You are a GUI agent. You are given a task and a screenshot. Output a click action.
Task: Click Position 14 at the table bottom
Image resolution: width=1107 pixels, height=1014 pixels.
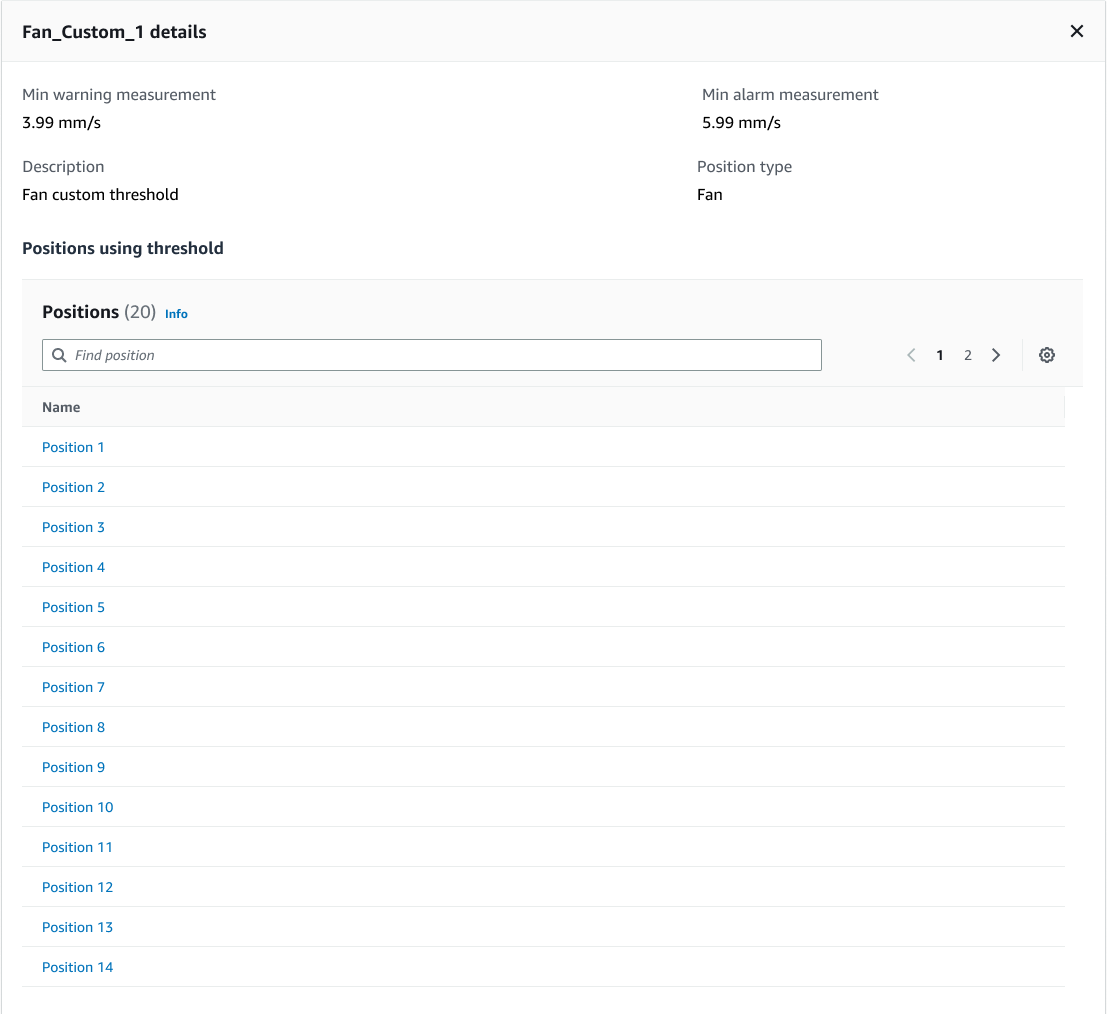pyautogui.click(x=77, y=967)
